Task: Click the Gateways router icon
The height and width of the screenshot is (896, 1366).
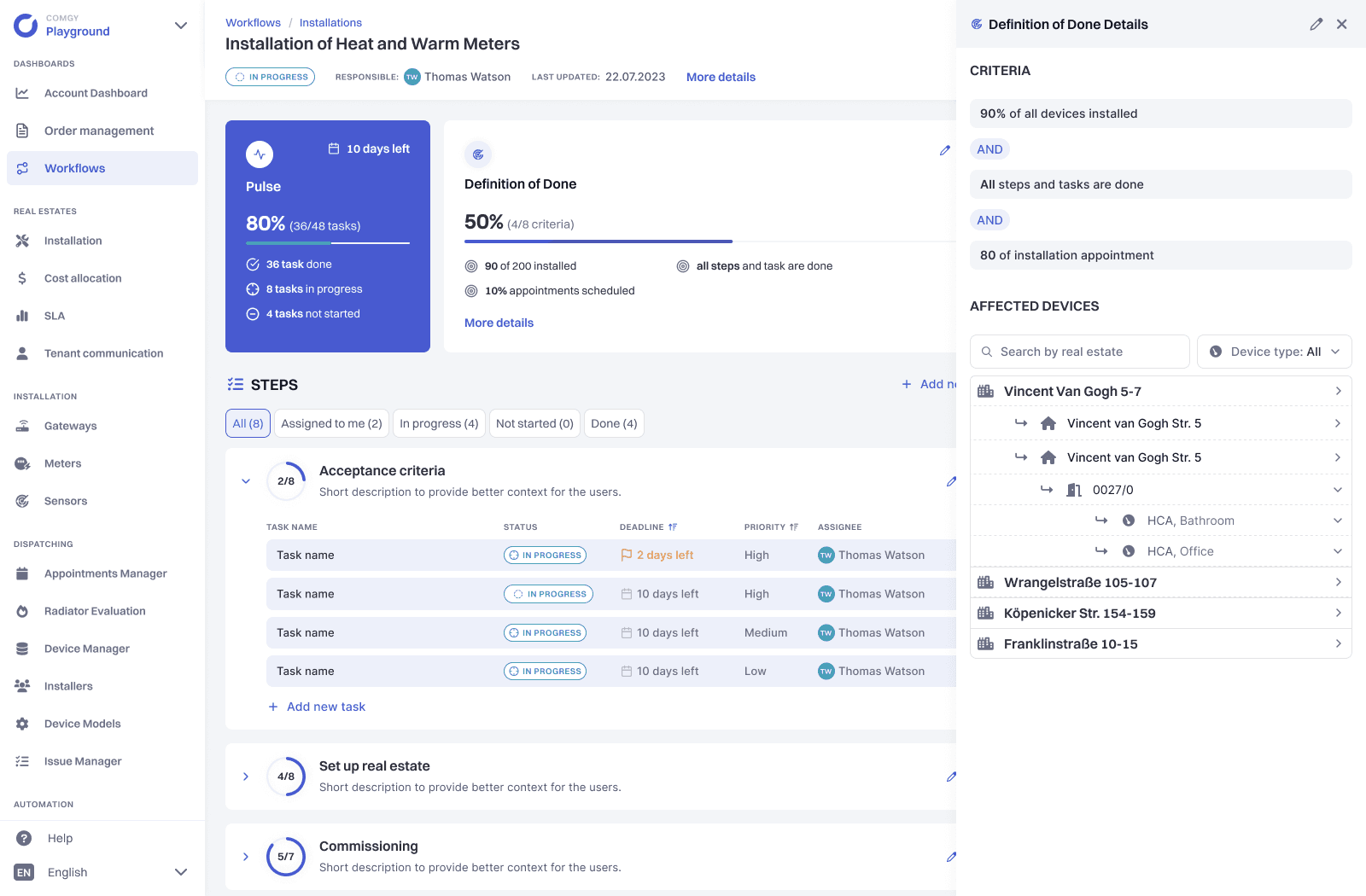Action: [22, 426]
